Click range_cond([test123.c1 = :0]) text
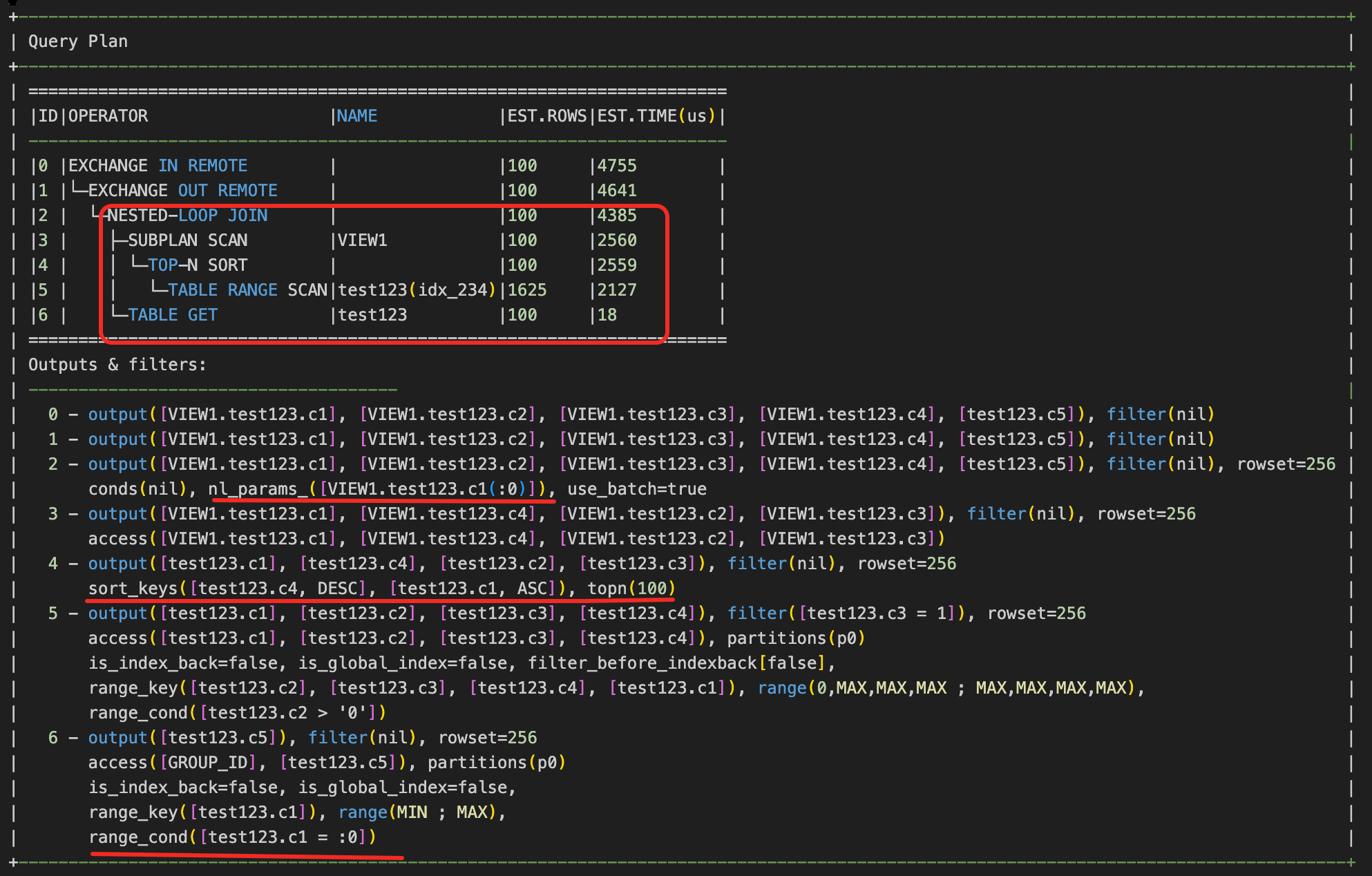The height and width of the screenshot is (876, 1372). (233, 837)
